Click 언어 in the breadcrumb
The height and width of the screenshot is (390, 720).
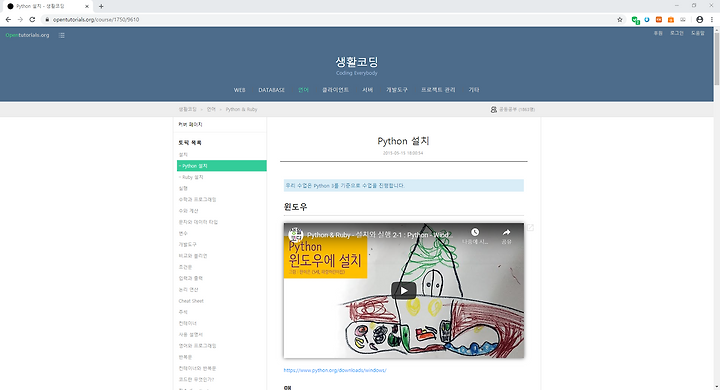[211, 109]
